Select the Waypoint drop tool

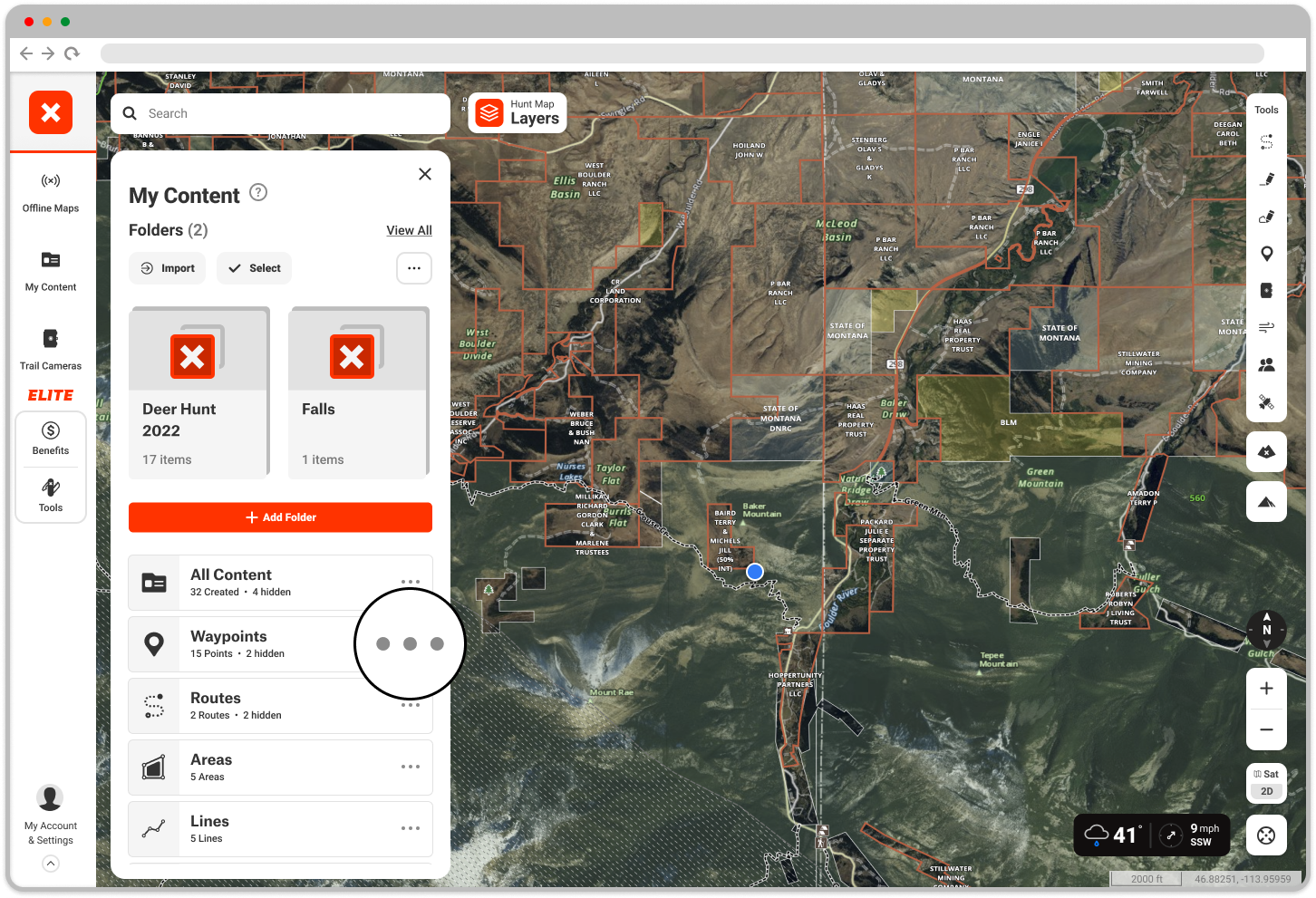pos(1266,254)
